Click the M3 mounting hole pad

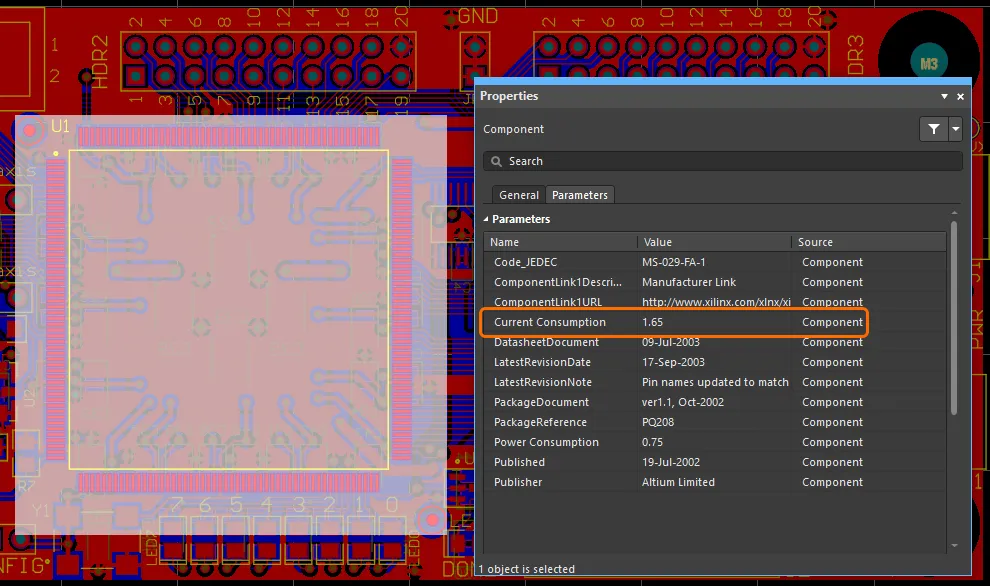(929, 63)
